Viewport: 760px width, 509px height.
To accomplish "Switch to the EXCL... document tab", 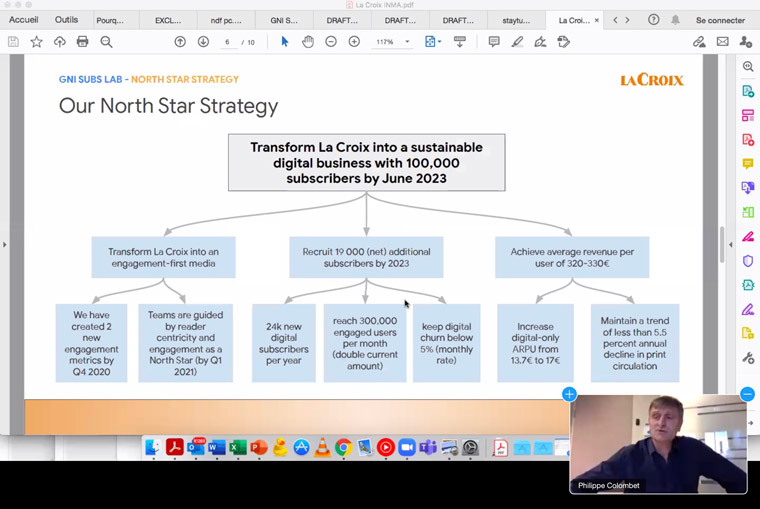I will coord(168,20).
